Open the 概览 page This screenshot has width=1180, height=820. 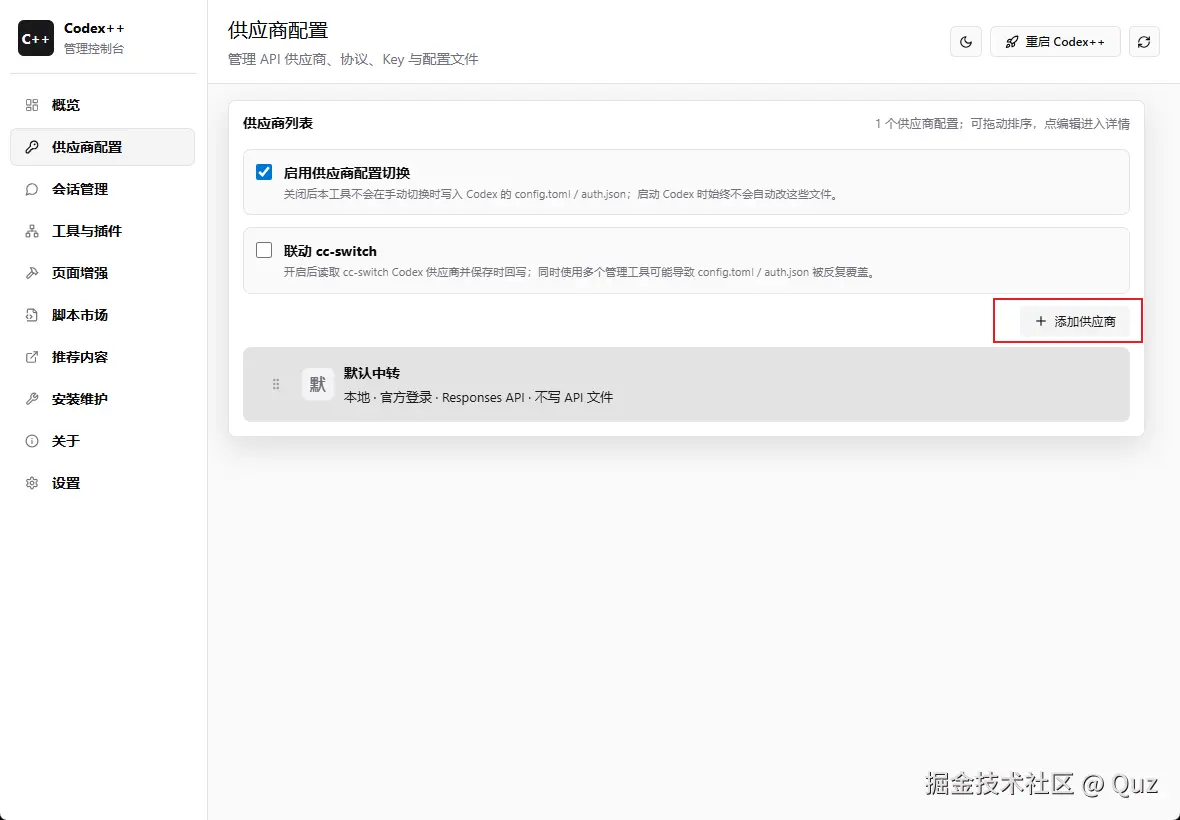click(102, 105)
